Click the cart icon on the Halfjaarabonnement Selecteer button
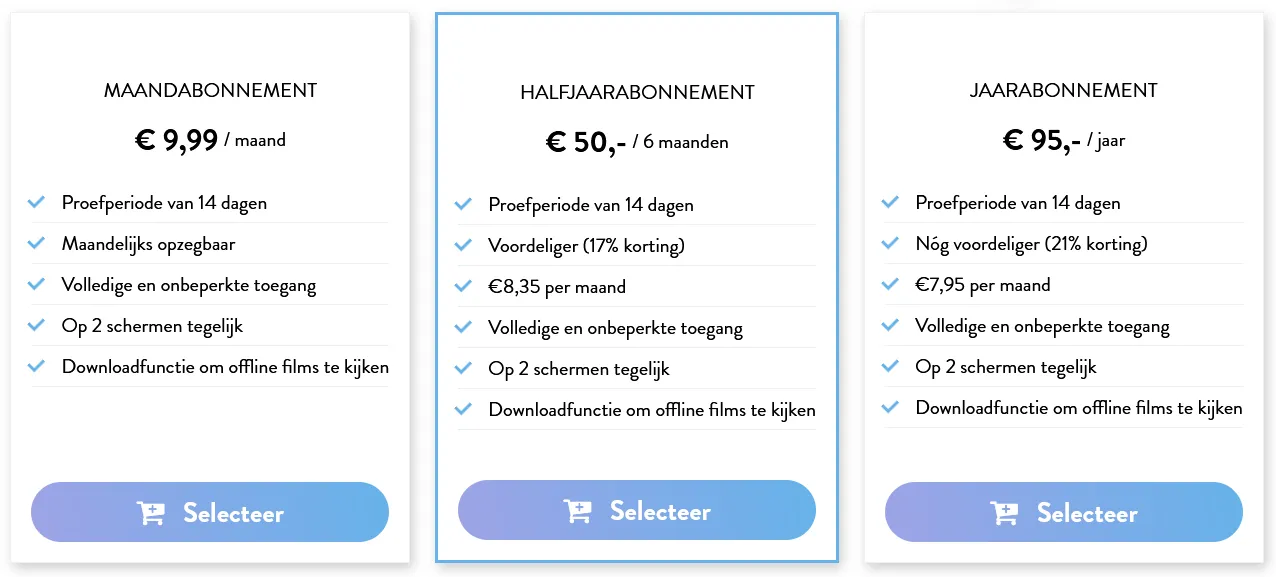Screen dimensions: 1276x577 (x=577, y=511)
